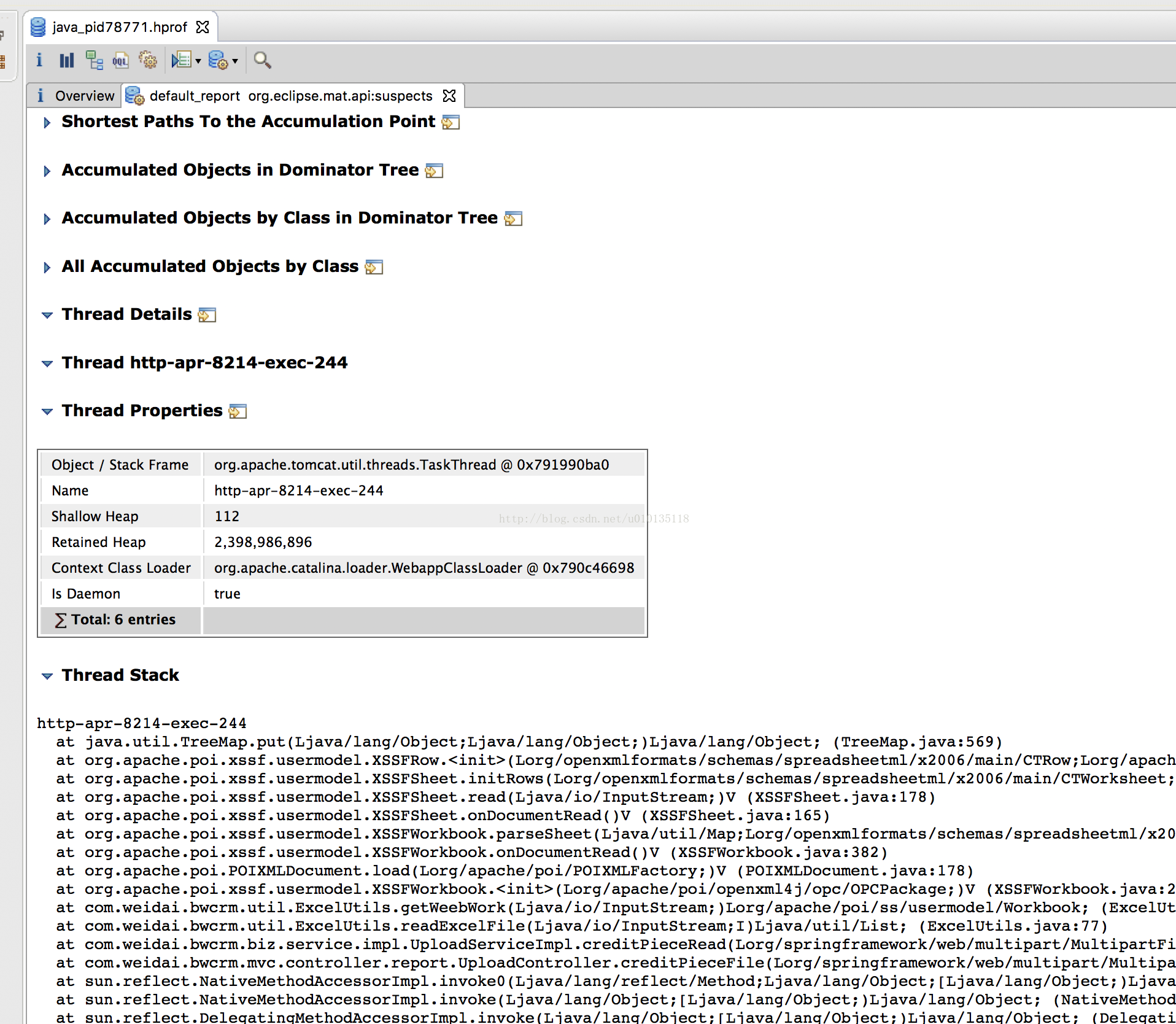Expand Shortest Paths To the Accumulation Point
The height and width of the screenshot is (1024, 1176).
[x=47, y=123]
